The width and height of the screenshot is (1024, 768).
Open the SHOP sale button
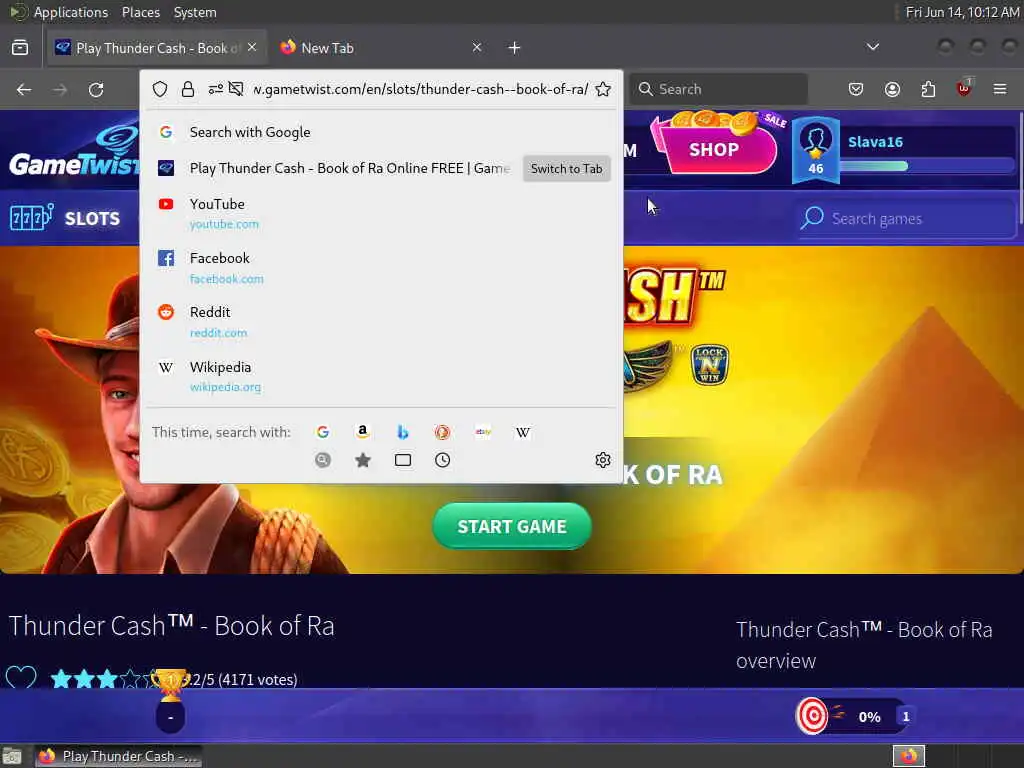coord(715,148)
